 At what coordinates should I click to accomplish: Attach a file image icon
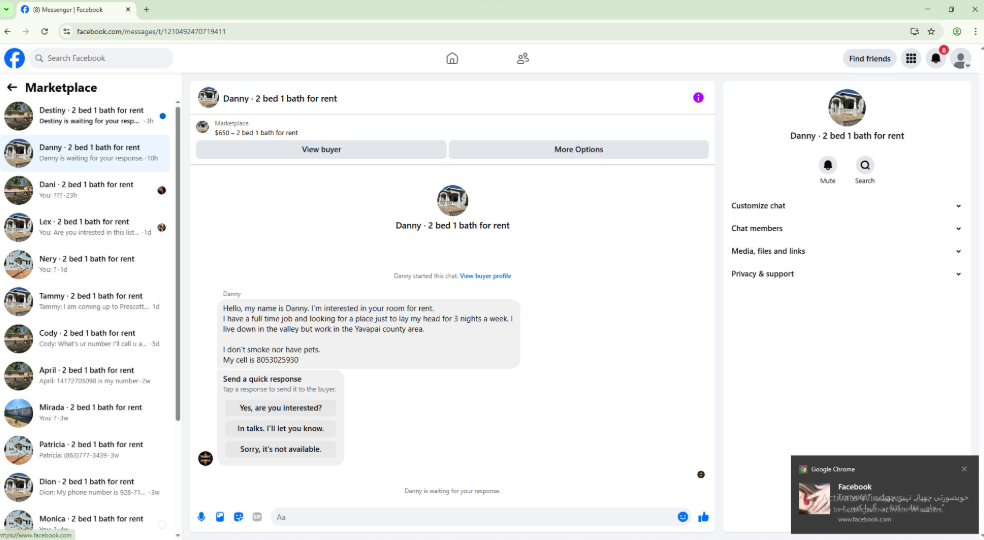coord(220,517)
